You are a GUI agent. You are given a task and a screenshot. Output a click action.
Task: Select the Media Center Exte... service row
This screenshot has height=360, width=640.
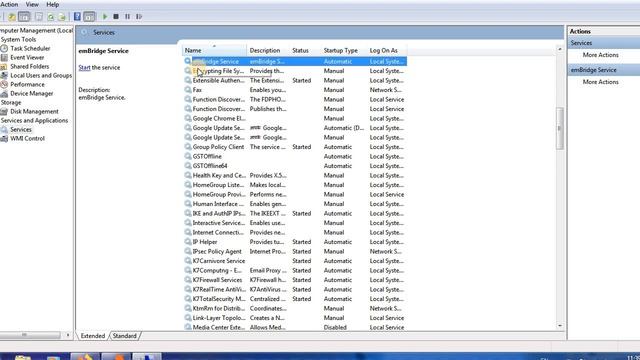[295, 327]
